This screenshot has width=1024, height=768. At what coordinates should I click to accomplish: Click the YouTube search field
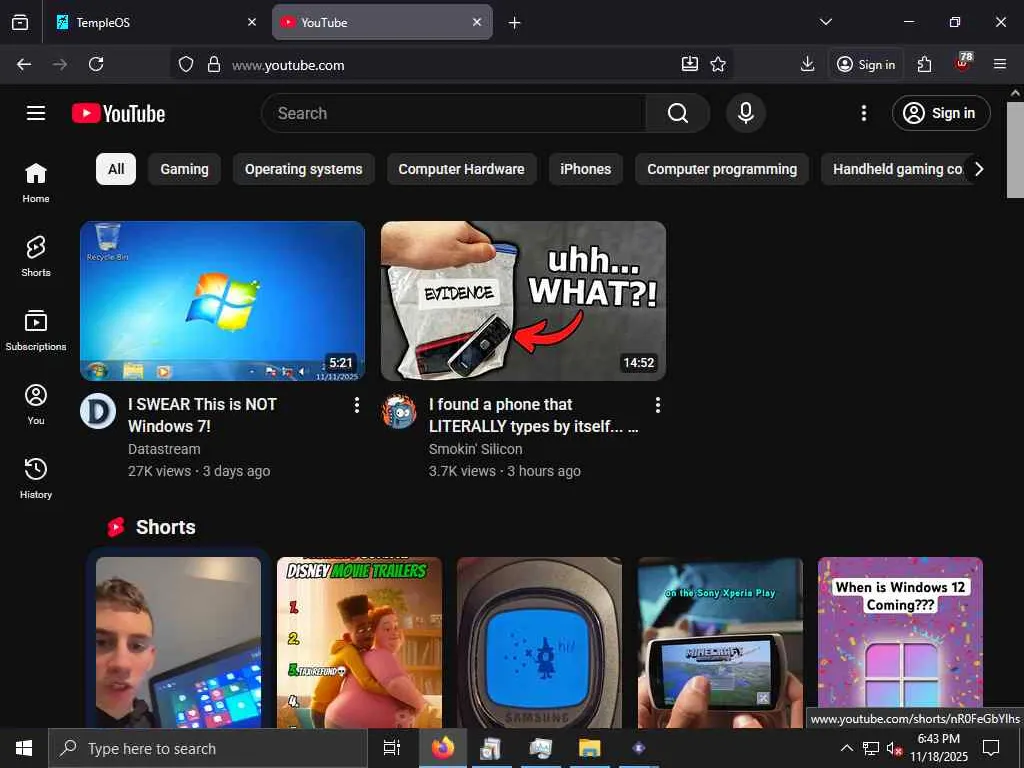click(x=453, y=113)
